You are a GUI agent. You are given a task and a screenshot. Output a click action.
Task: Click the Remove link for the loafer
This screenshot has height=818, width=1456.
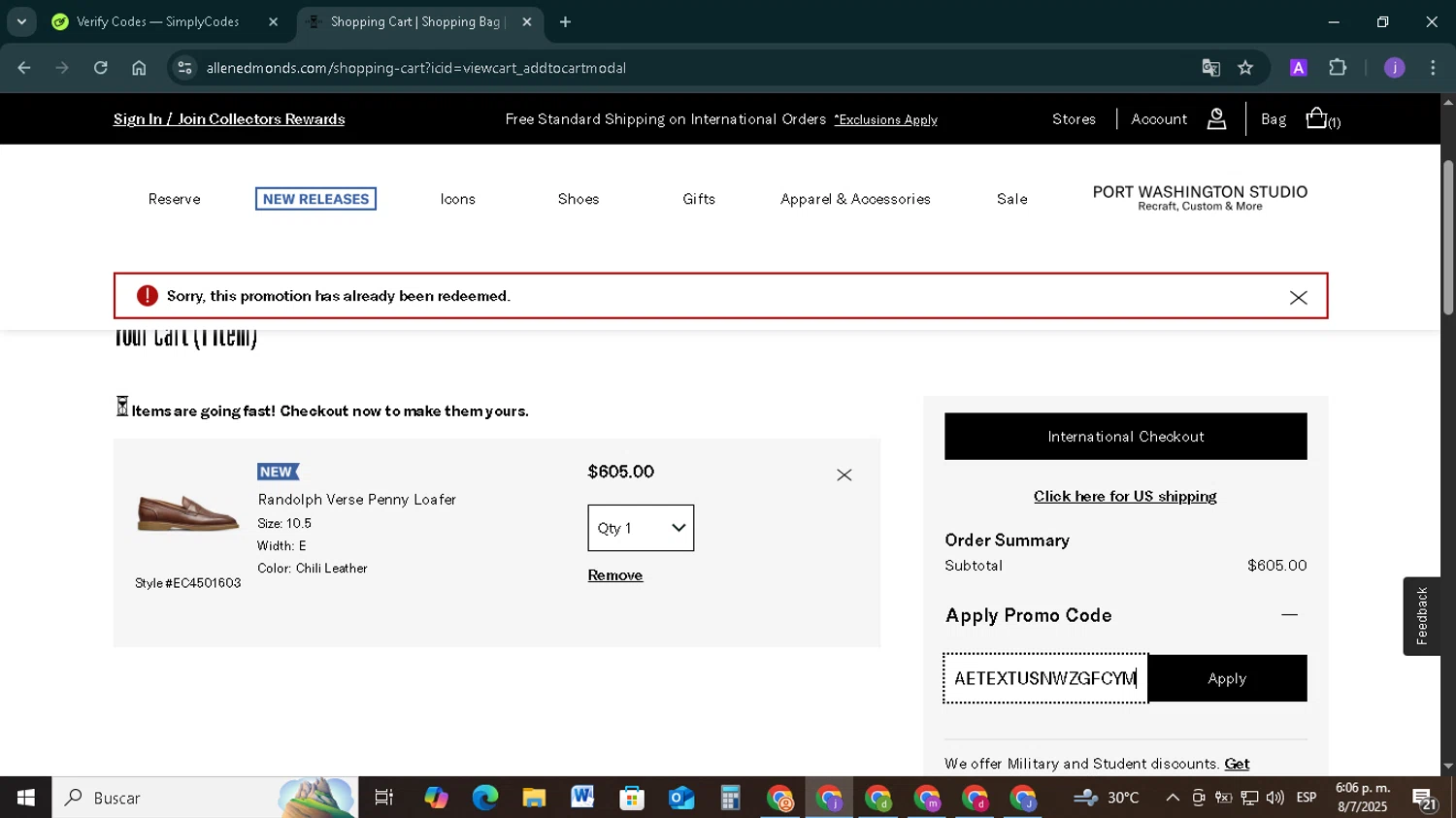(615, 575)
